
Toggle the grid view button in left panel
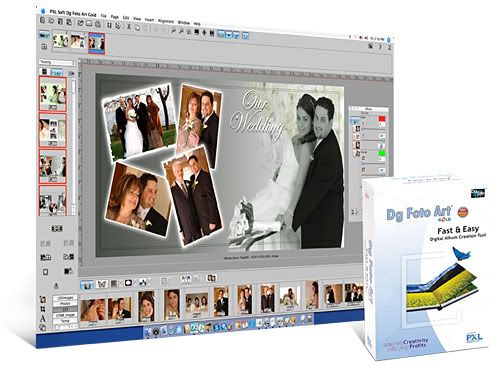pos(44,71)
